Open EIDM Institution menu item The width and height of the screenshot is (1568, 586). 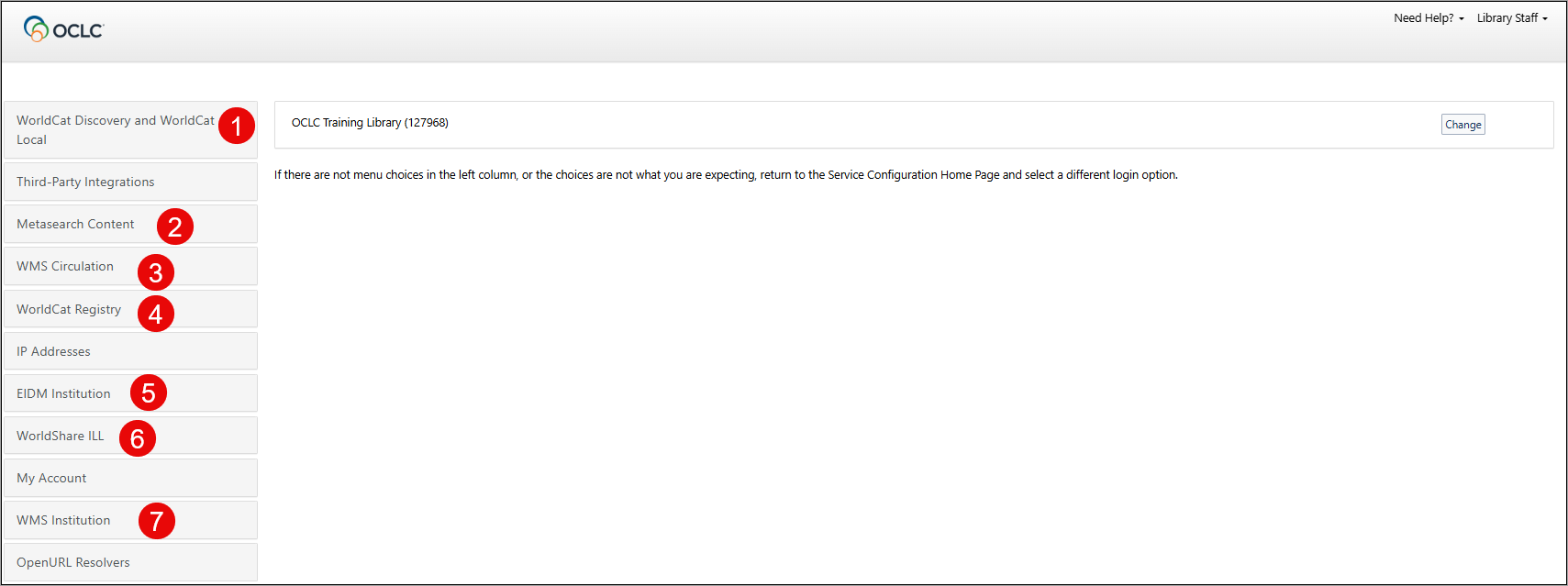[130, 393]
